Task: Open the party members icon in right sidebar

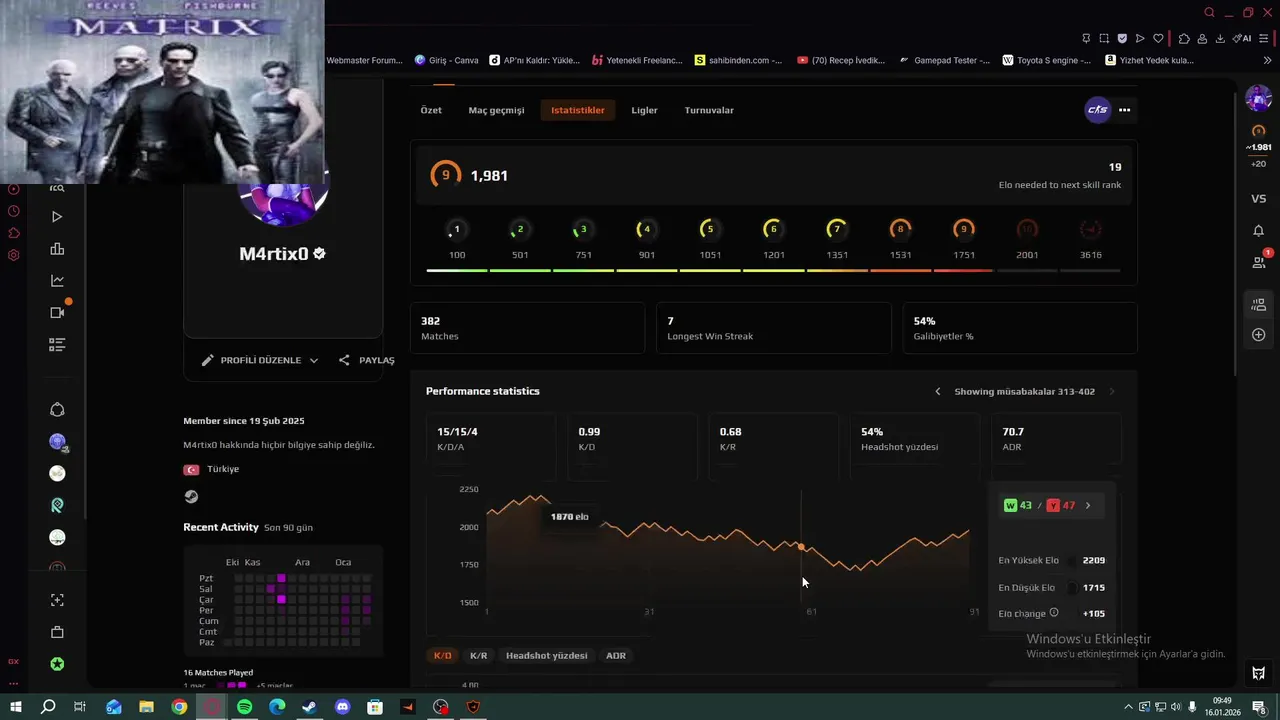Action: click(1259, 305)
